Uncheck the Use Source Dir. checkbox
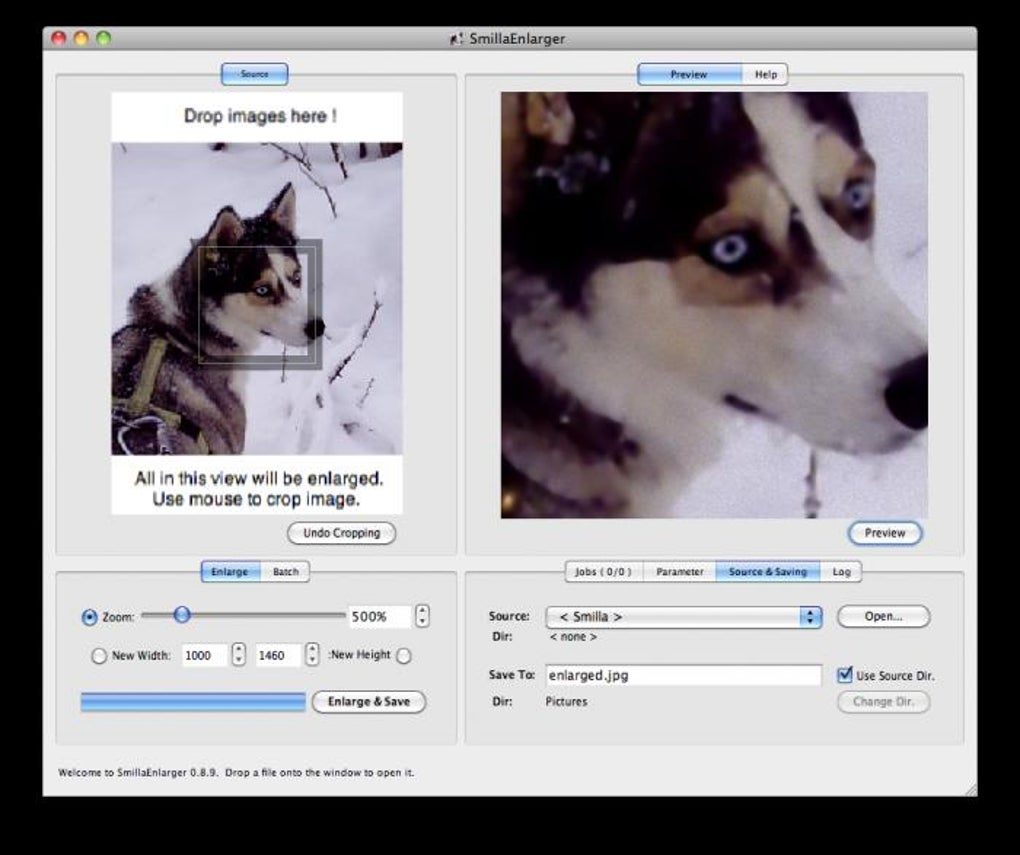Screen dimensions: 1020x855 [x=845, y=675]
